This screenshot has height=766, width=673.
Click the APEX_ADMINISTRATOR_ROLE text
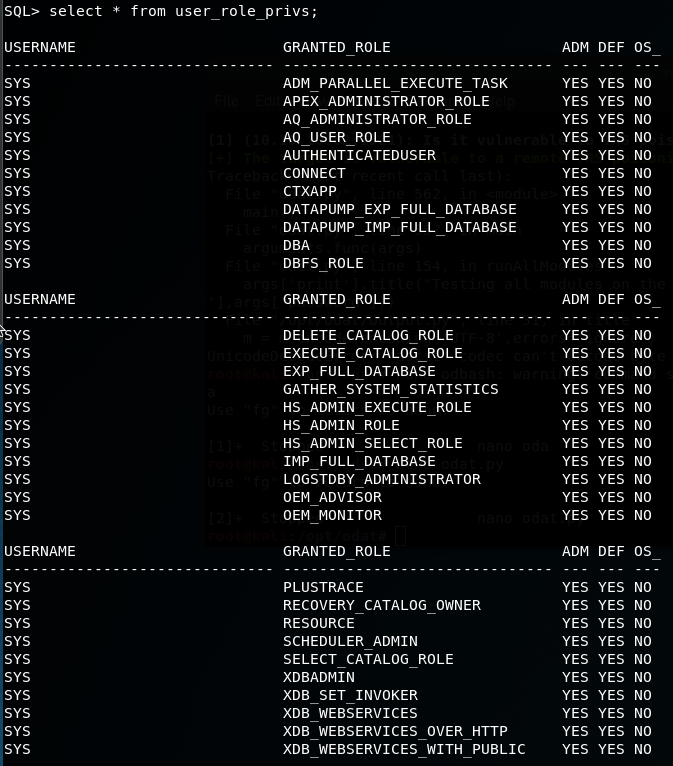pos(386,101)
